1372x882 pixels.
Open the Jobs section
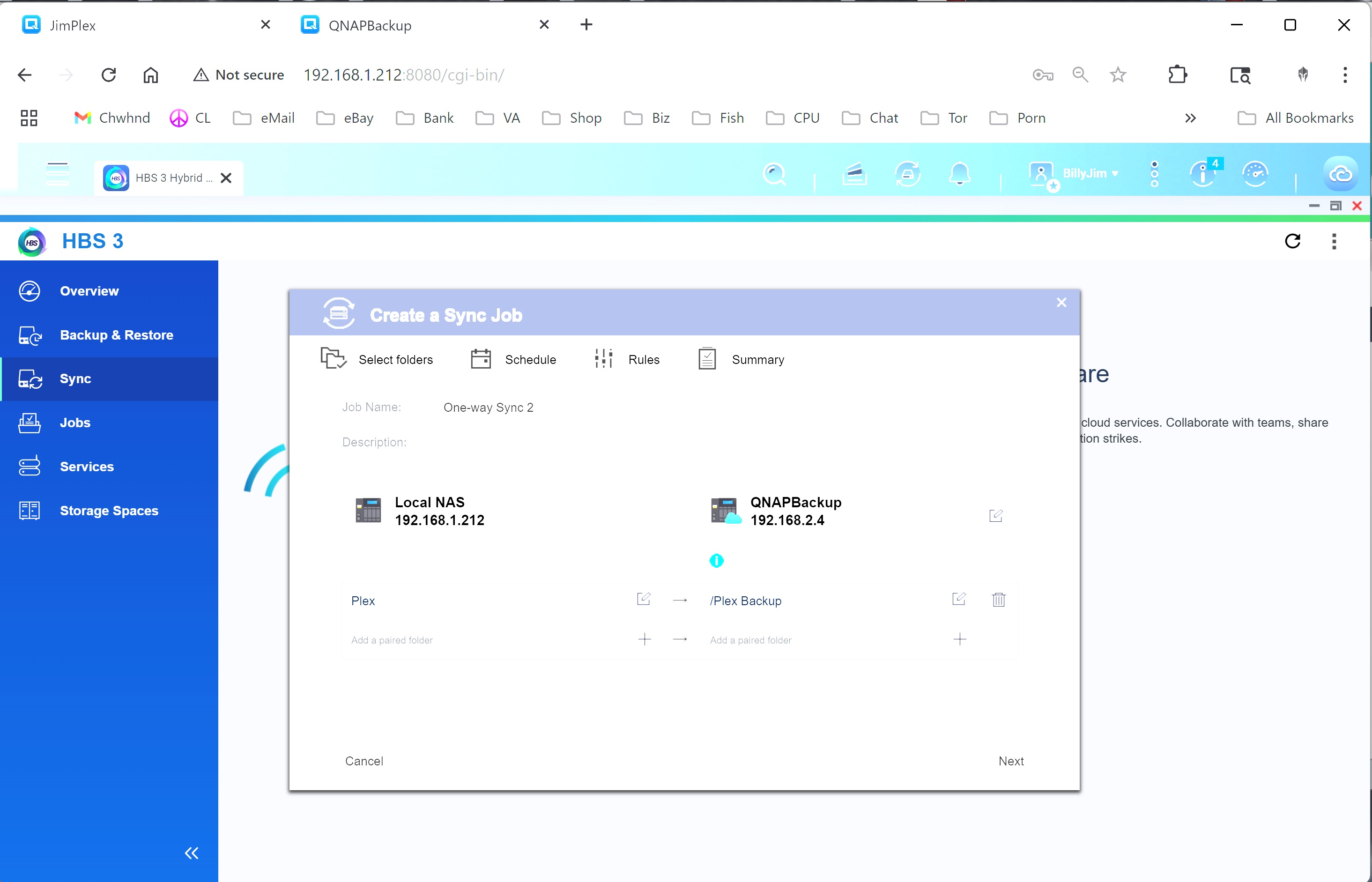[x=109, y=422]
